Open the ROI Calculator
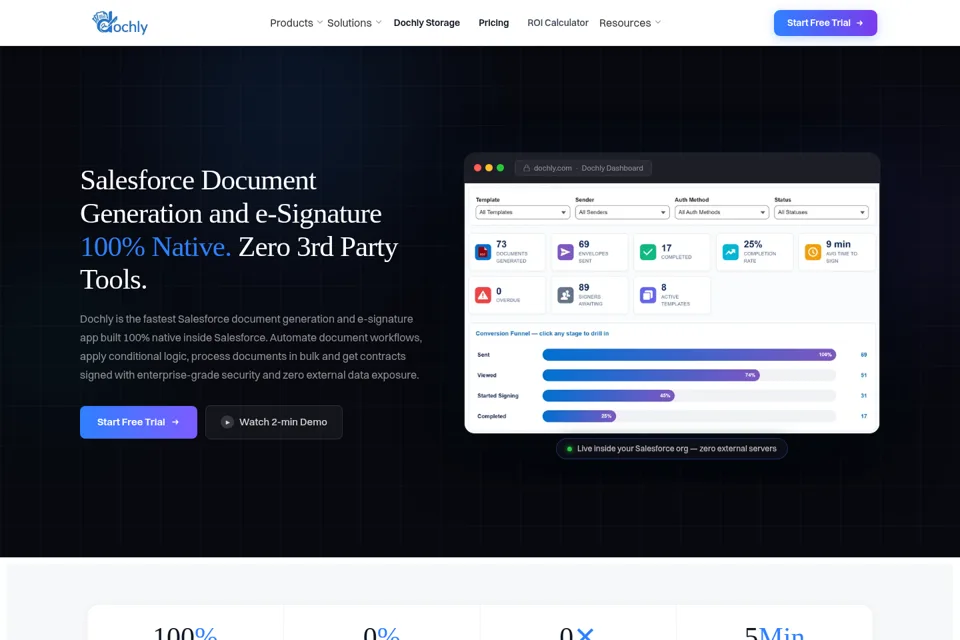The height and width of the screenshot is (640, 960). (558, 23)
